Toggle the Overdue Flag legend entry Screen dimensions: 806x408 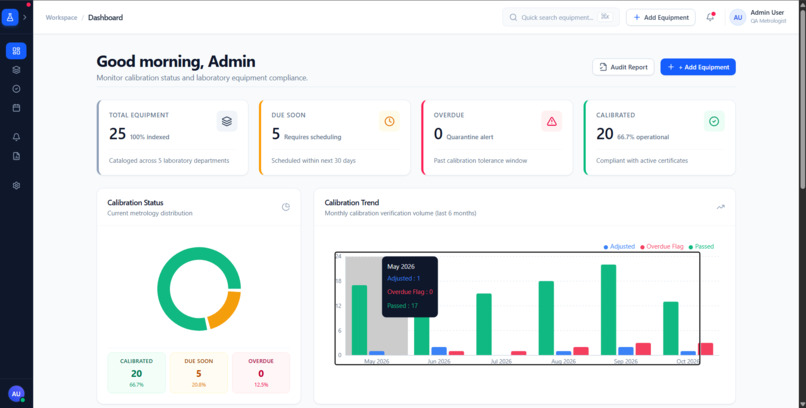coord(662,247)
